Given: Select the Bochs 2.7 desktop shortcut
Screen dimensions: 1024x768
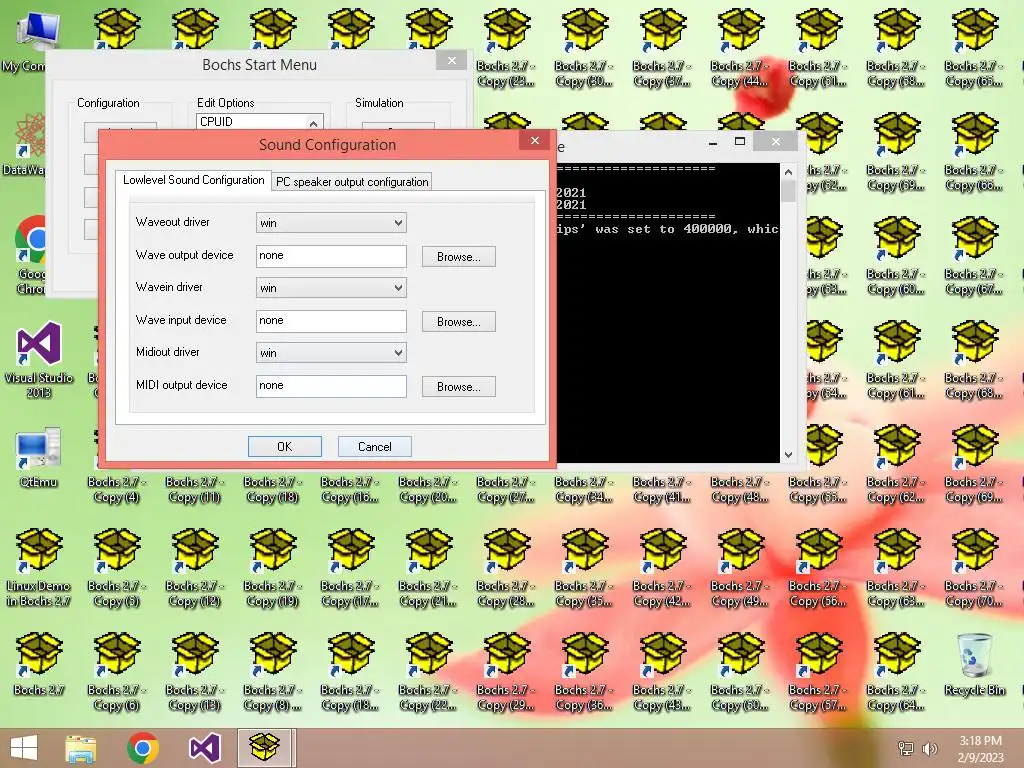Looking at the screenshot, I should (39, 664).
